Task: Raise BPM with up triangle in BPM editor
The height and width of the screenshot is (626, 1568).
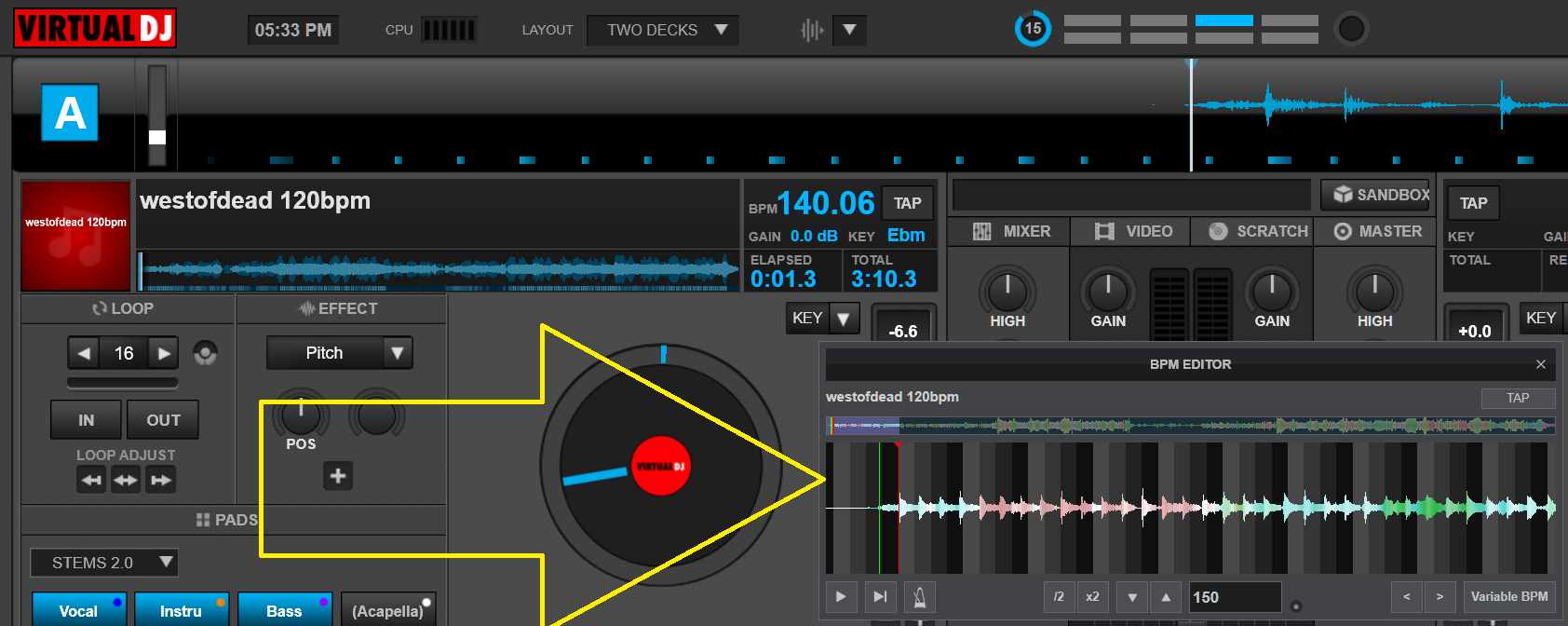Action: point(1166,597)
